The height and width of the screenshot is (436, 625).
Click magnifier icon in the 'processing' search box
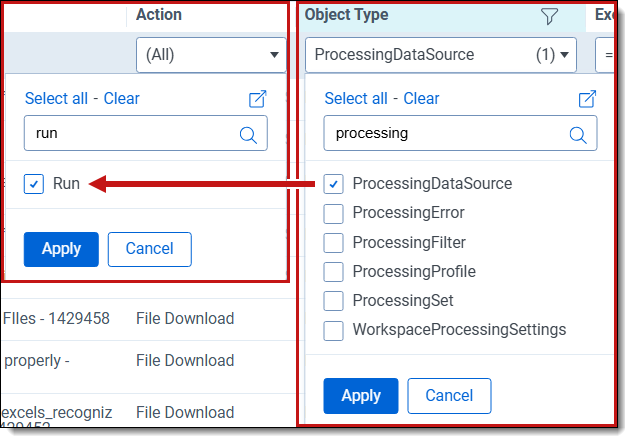(x=578, y=134)
